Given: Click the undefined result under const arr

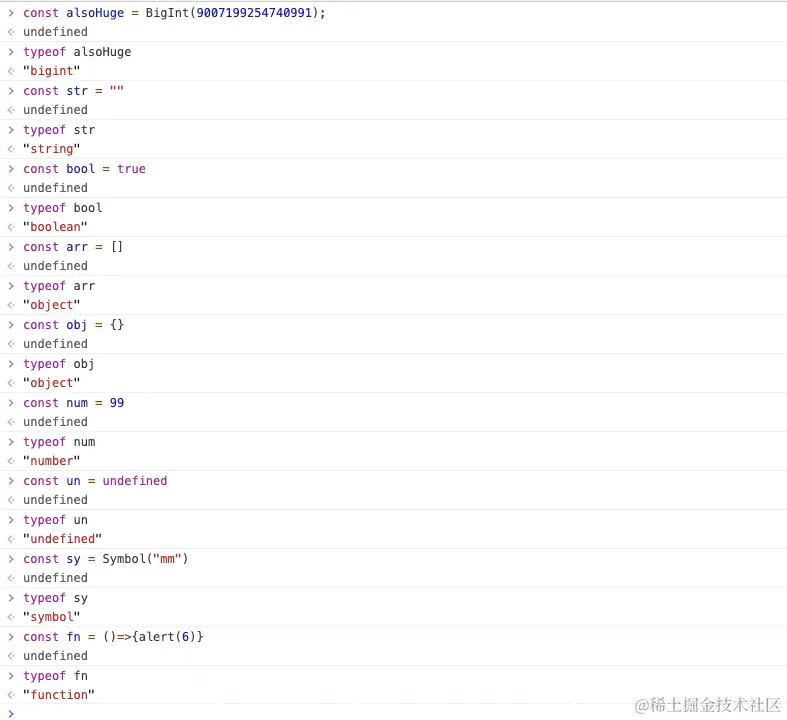Looking at the screenshot, I should [55, 266].
